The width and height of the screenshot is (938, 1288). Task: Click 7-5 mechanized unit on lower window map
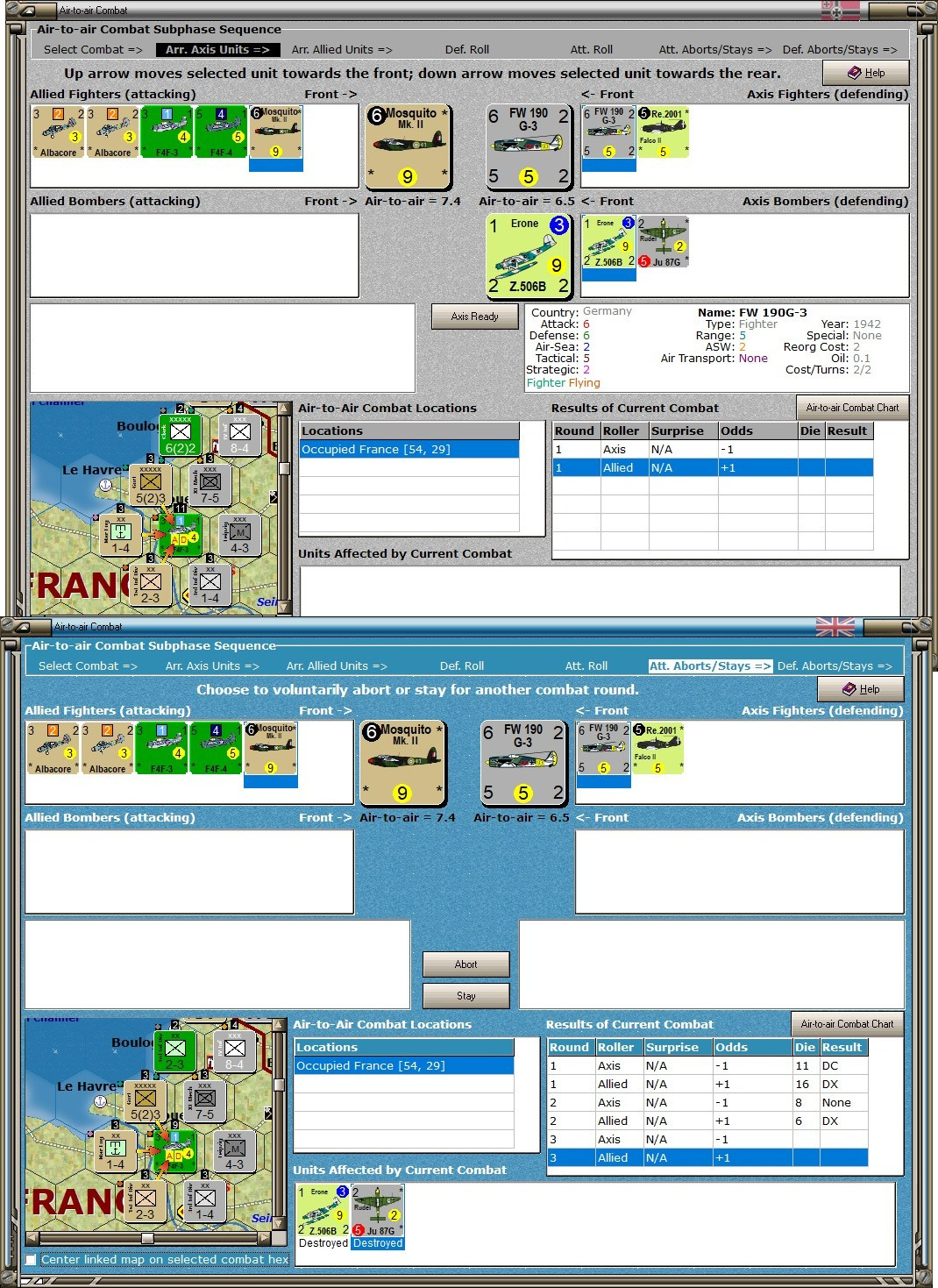pos(204,1101)
